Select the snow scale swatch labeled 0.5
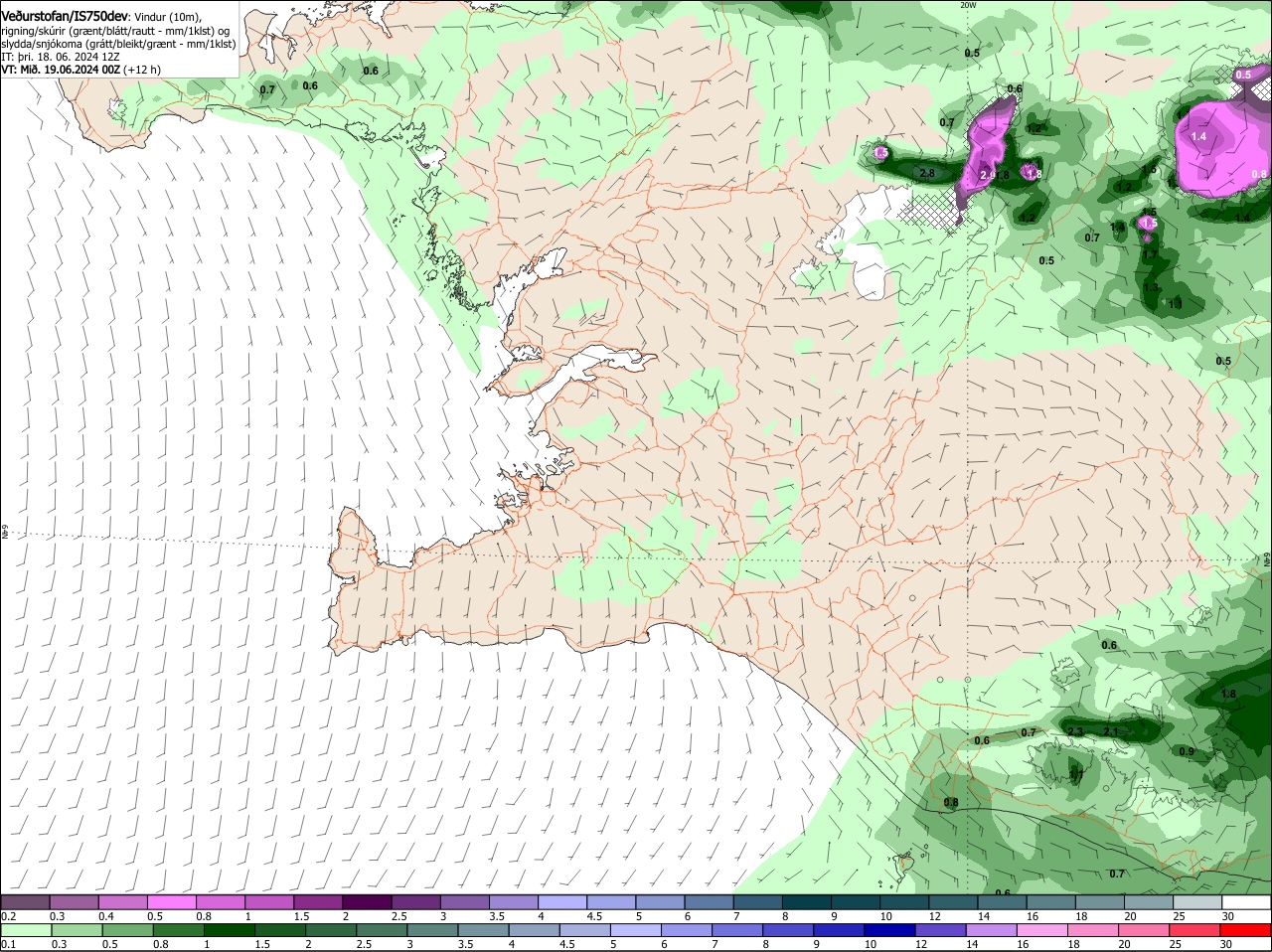Screen dimensions: 1272x952 click(172, 901)
